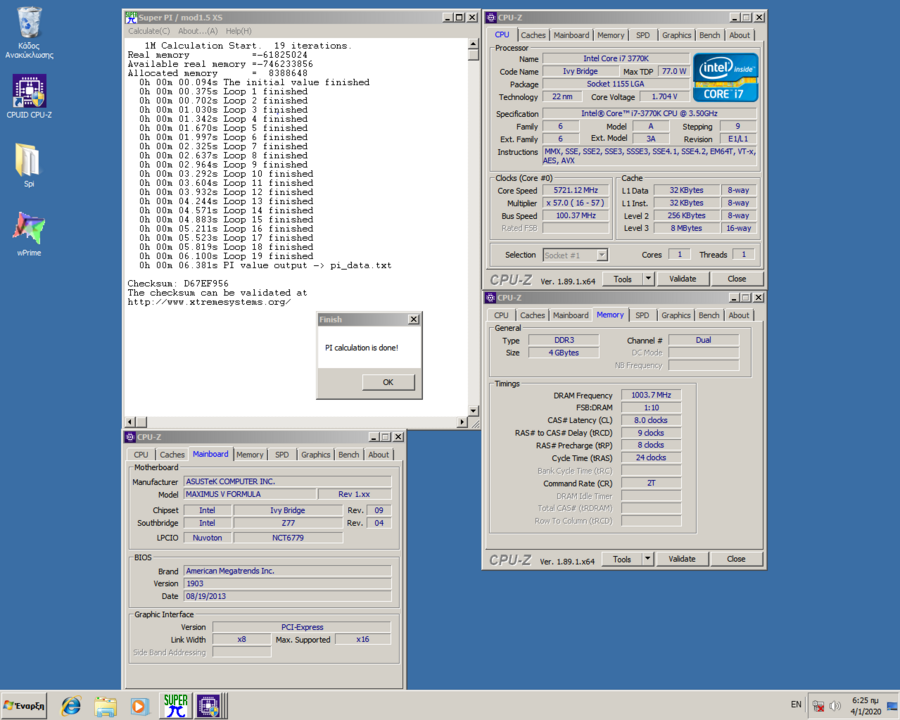Screen dimensions: 900x720
Task: Click Close button in CPU-Z CPU window
Action: pos(737,279)
